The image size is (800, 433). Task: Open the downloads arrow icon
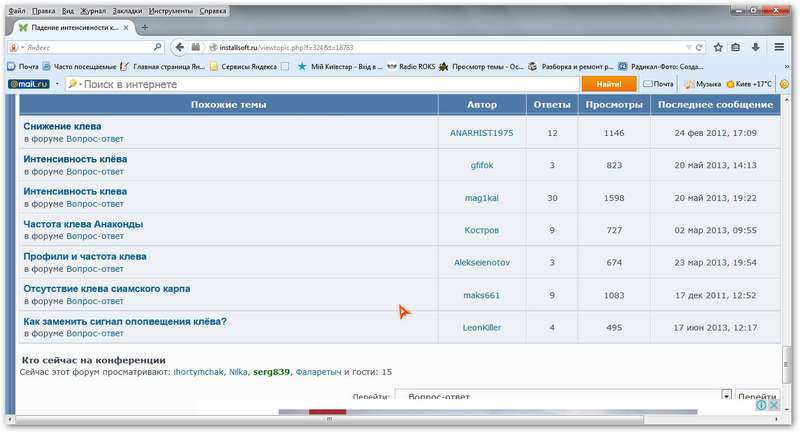(756, 47)
